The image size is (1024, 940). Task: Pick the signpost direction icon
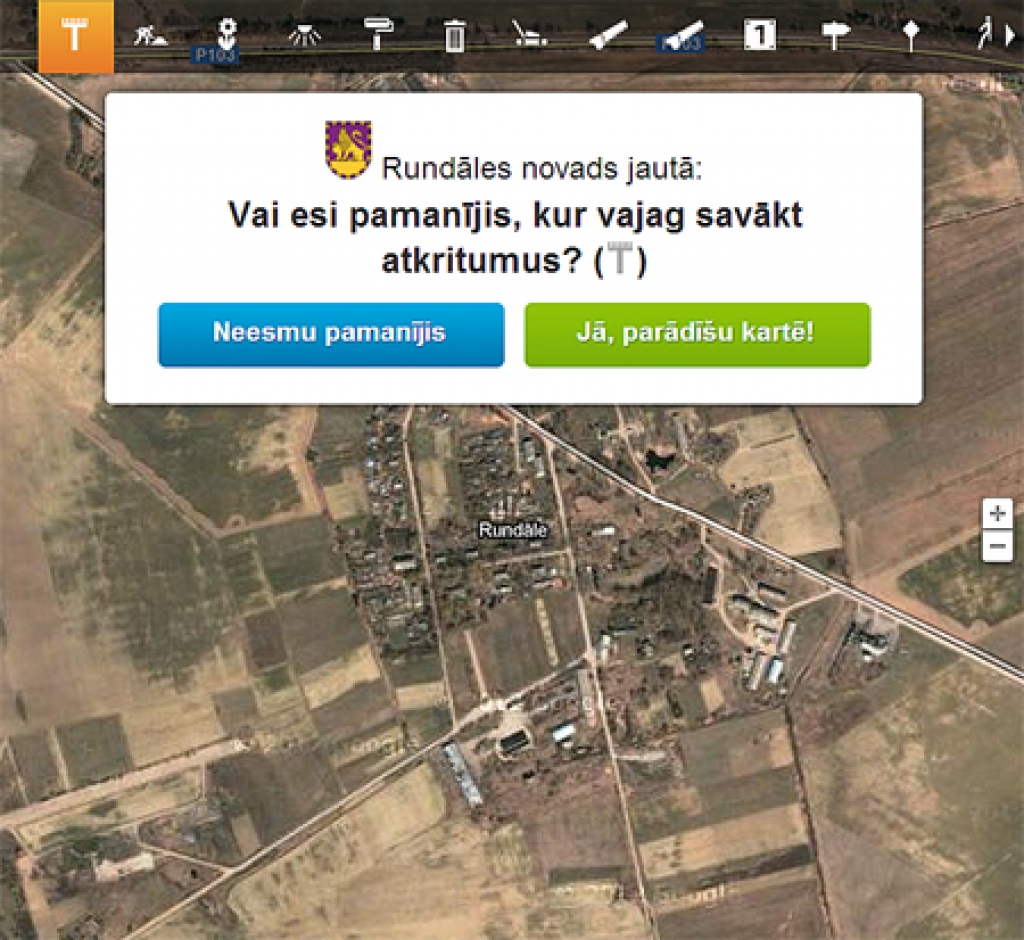tap(835, 36)
